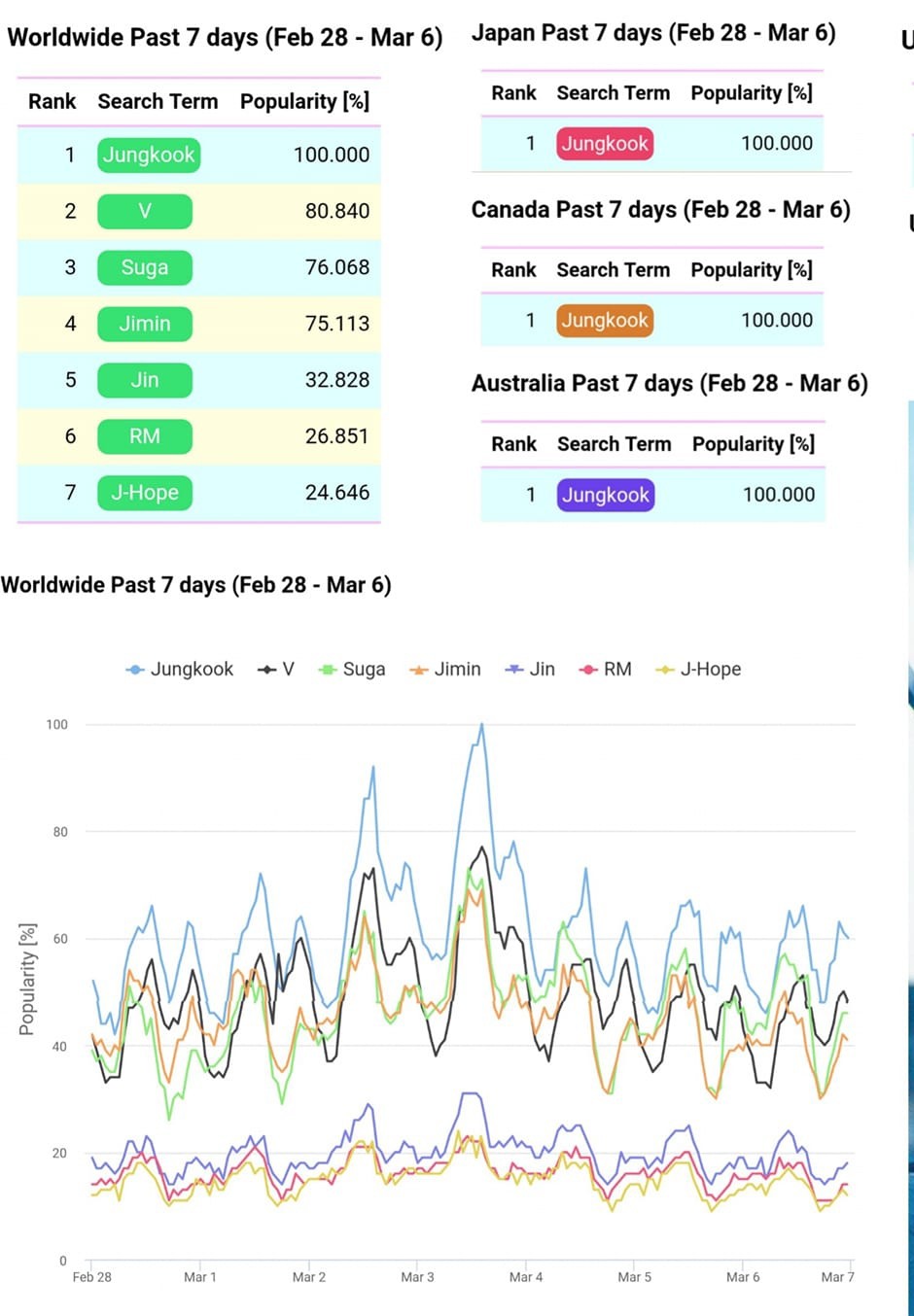Click the orange Jungkook tag in Canada table
Viewport: 914px width, 1316px height.
(605, 321)
